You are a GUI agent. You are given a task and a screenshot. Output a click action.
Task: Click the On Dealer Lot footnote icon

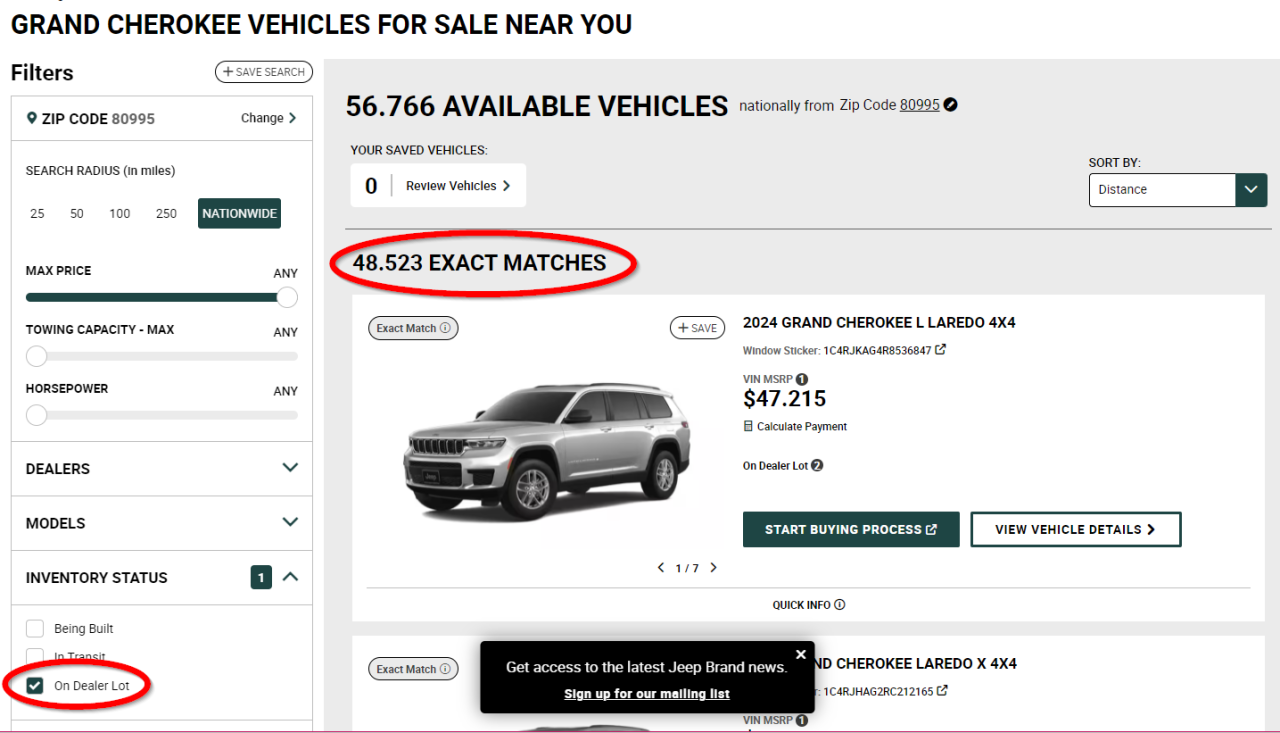(x=817, y=466)
